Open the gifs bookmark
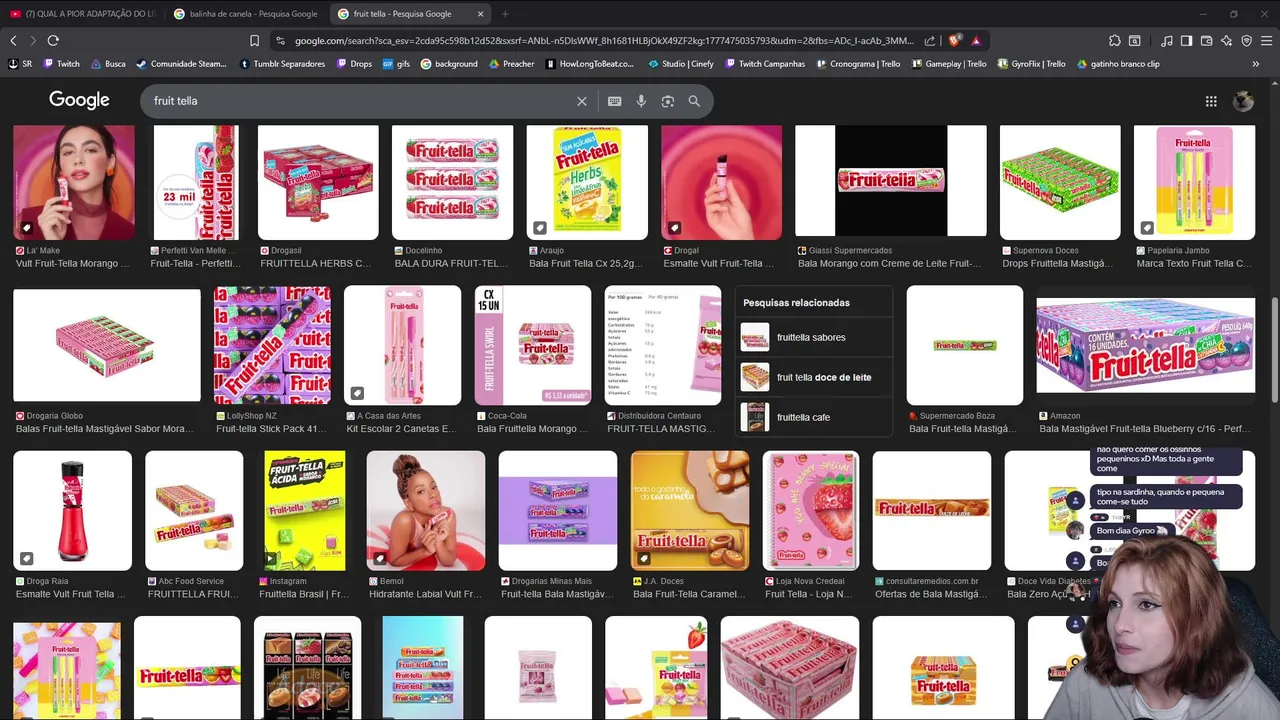This screenshot has height=720, width=1280. [x=396, y=64]
